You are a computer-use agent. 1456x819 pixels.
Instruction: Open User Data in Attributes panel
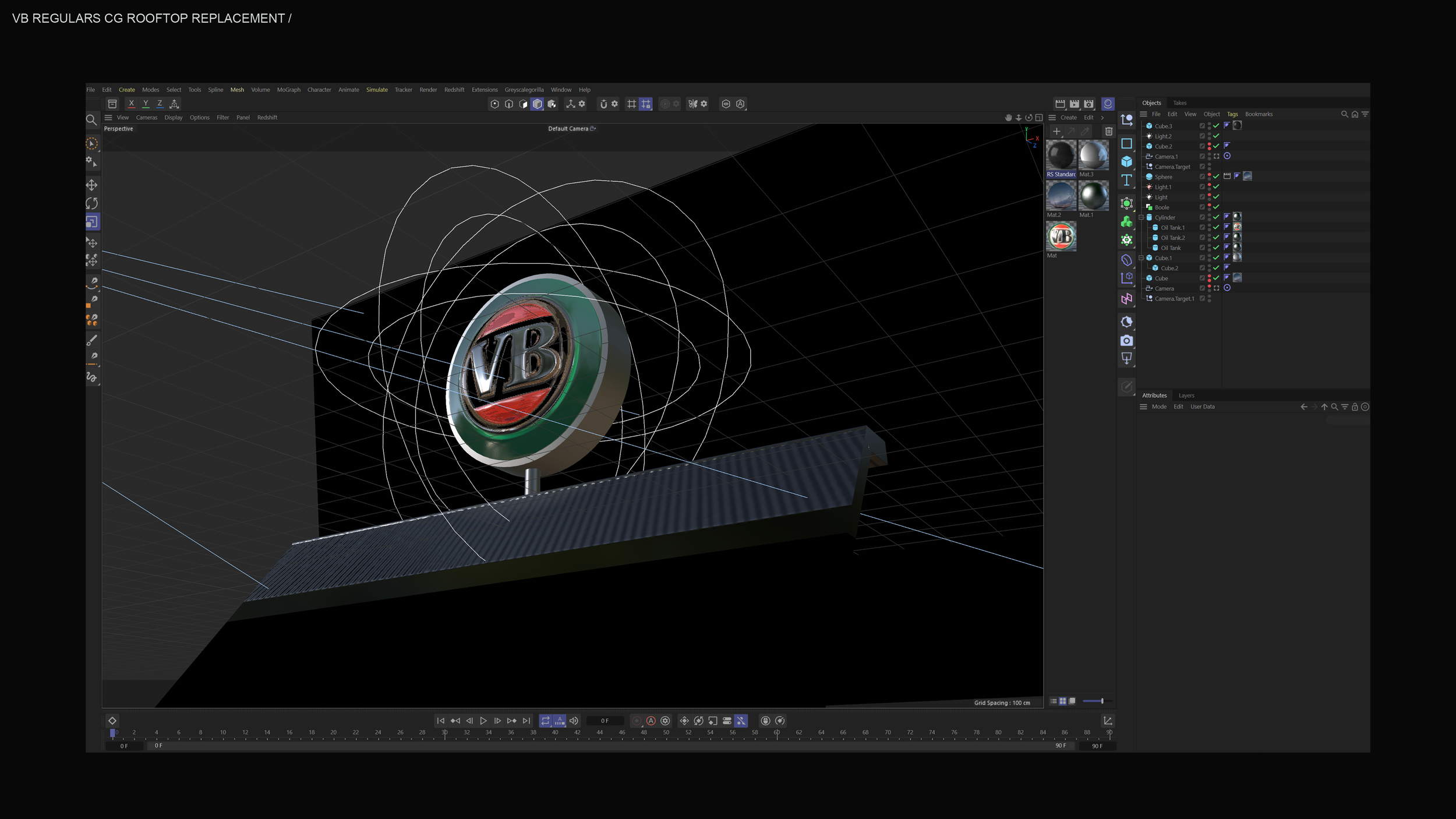point(1202,407)
